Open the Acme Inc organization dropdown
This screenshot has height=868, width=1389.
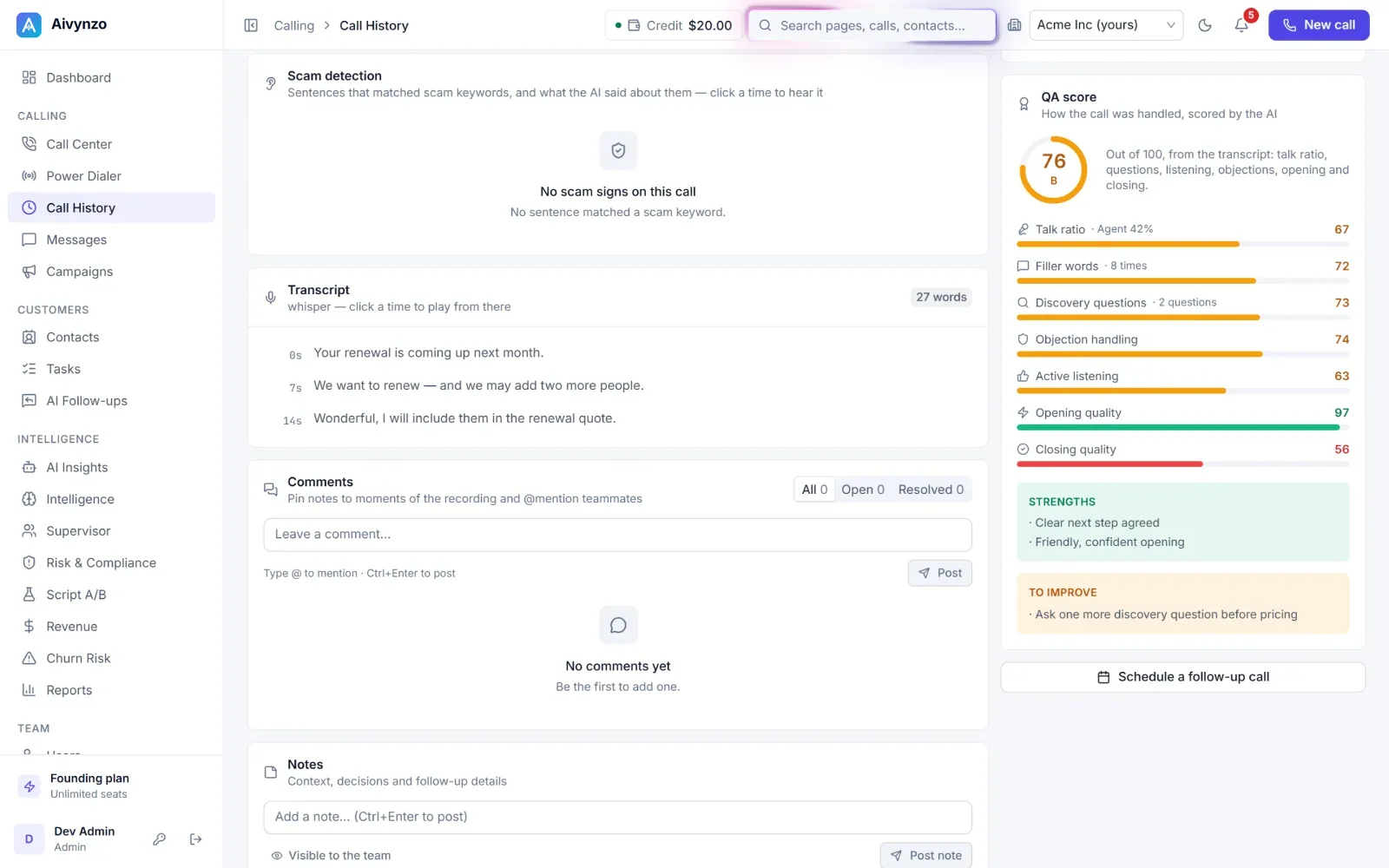[1106, 25]
